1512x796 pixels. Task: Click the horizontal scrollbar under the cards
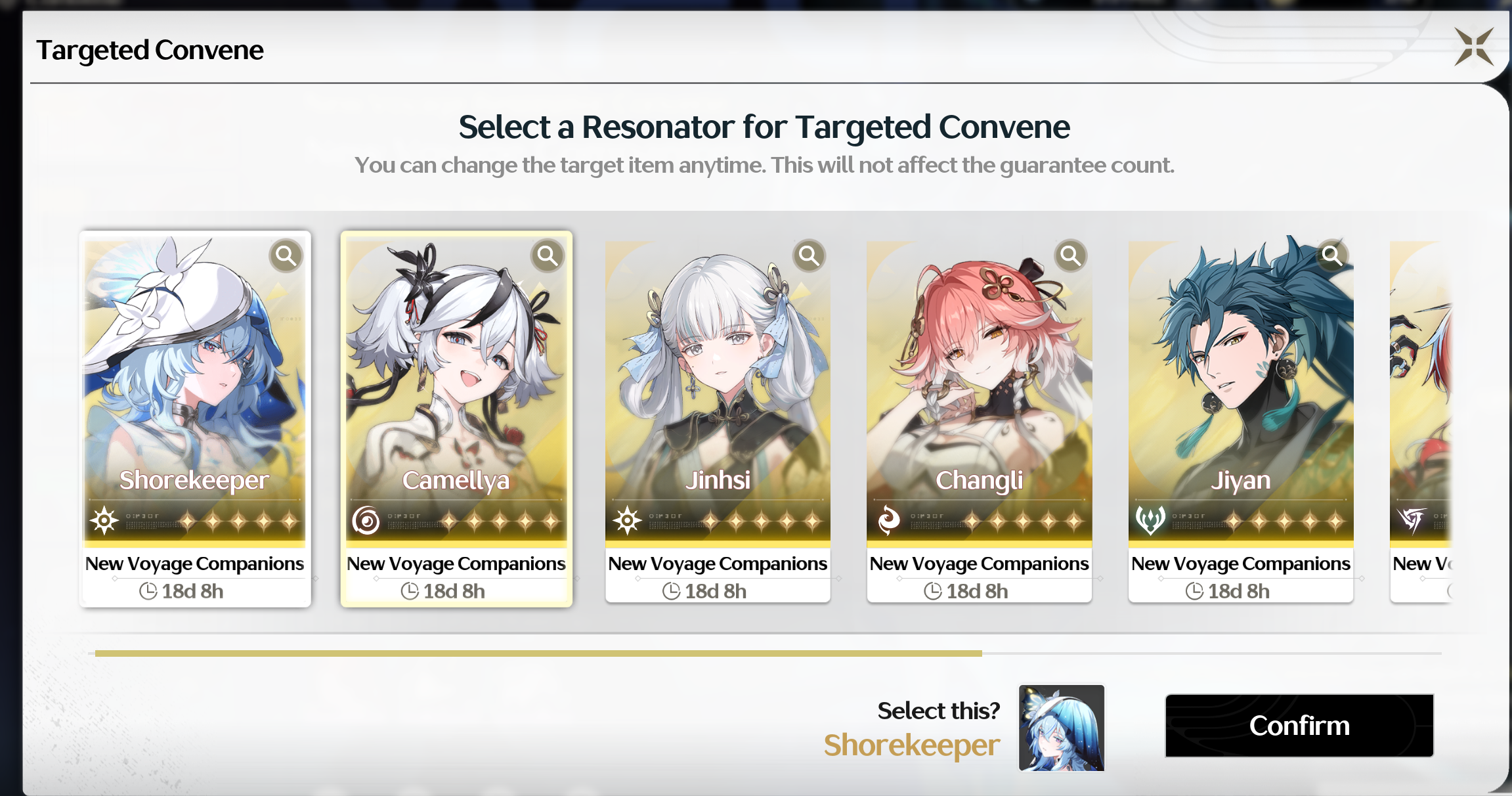[768, 653]
